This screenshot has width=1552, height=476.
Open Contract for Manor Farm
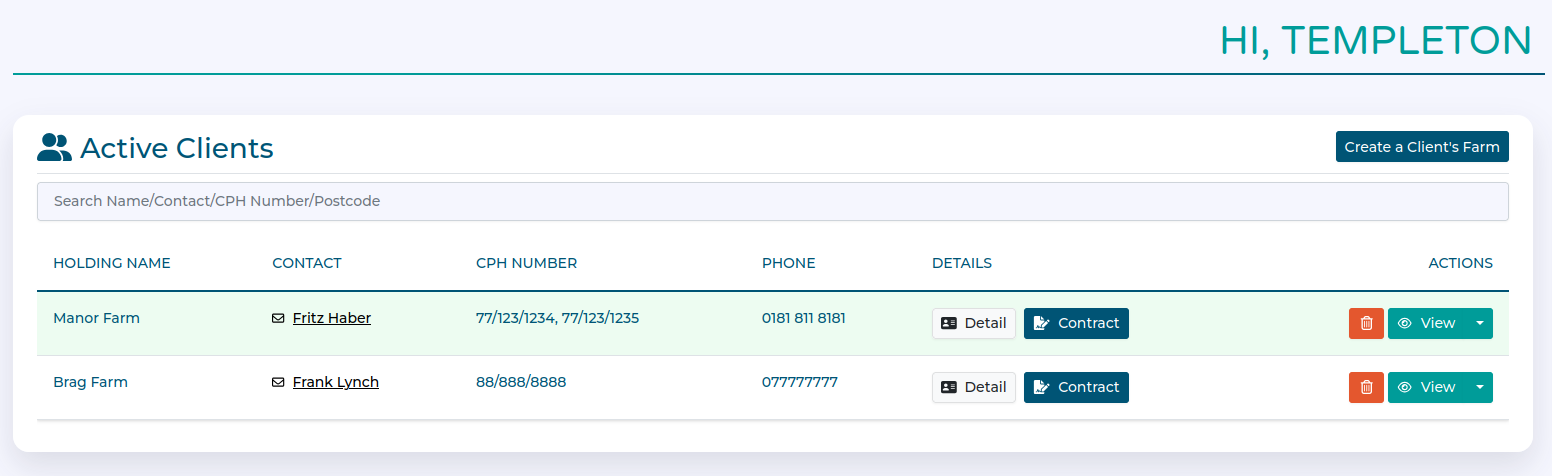(x=1076, y=323)
